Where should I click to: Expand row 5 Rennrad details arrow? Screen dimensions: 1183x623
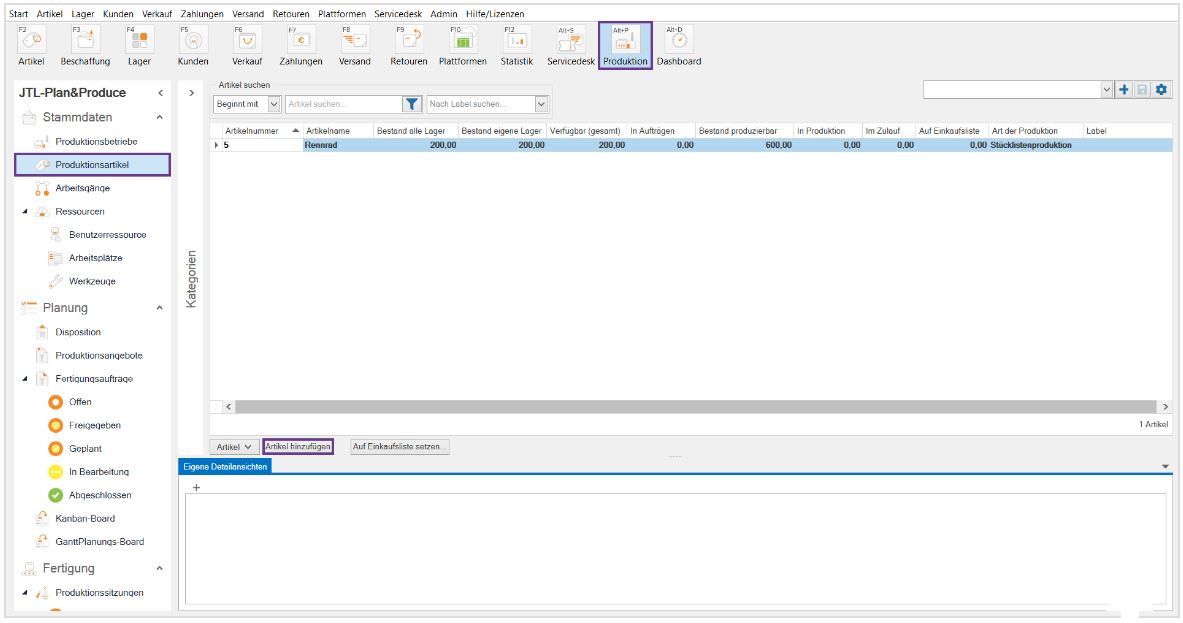(217, 145)
